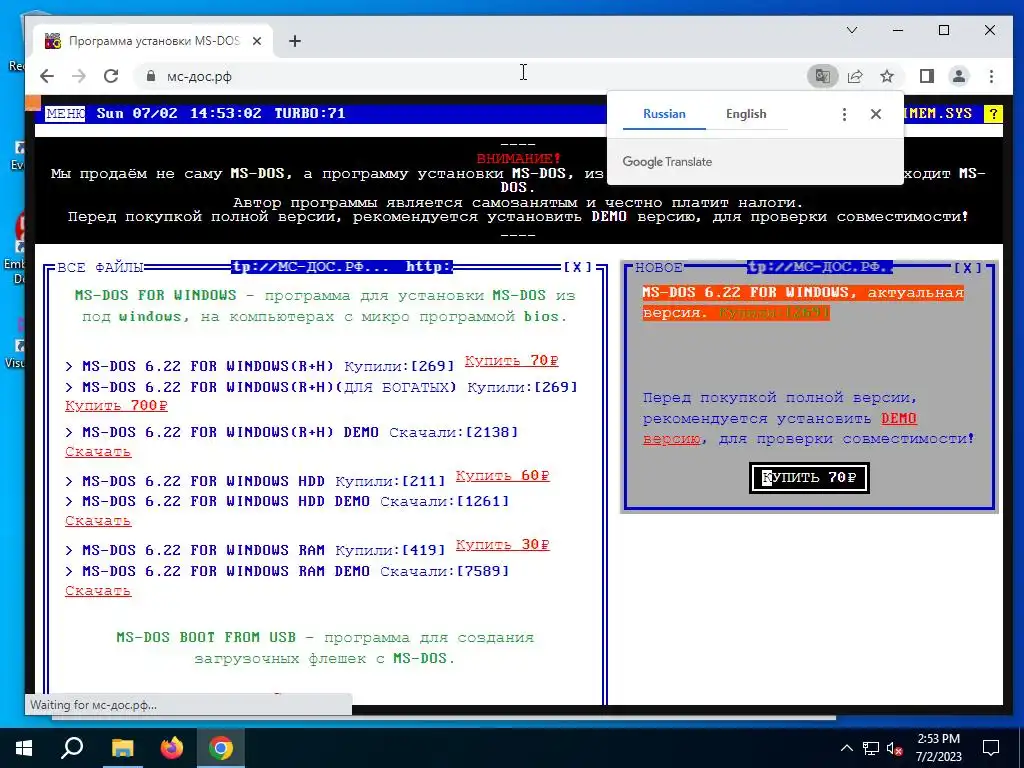This screenshot has width=1024, height=768.
Task: Open the Chrome side panel icon
Action: [927, 76]
